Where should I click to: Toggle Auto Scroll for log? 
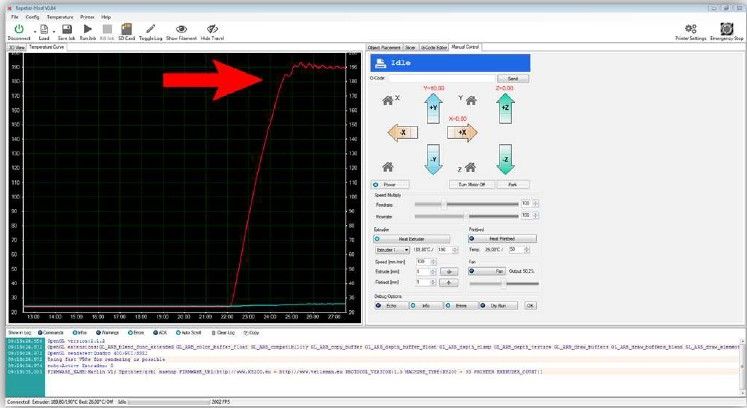(189, 333)
